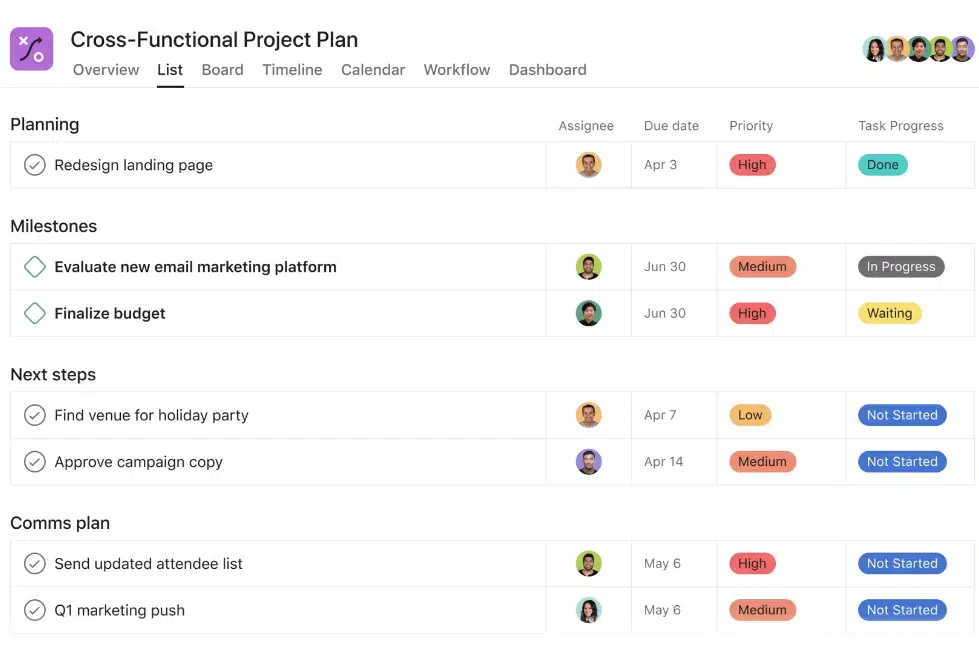Open the Approve campaign copy task name
Image resolution: width=979 pixels, height=663 pixels.
tap(138, 462)
